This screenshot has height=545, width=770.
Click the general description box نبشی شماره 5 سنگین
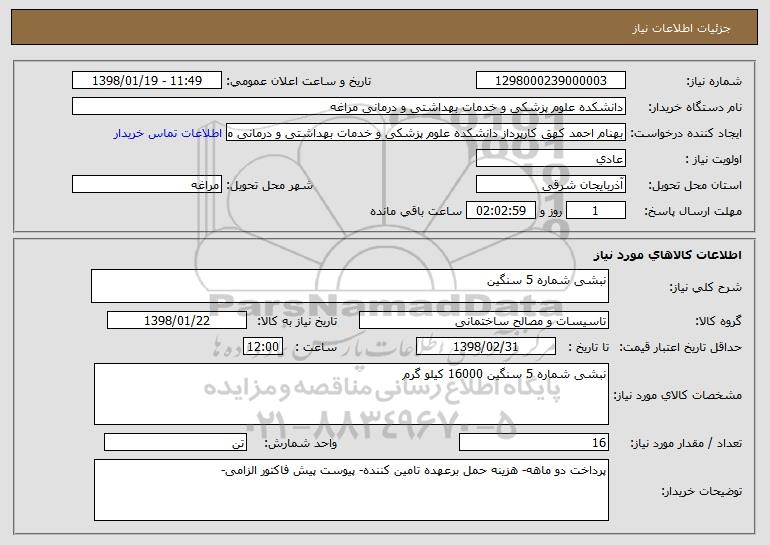[x=350, y=286]
